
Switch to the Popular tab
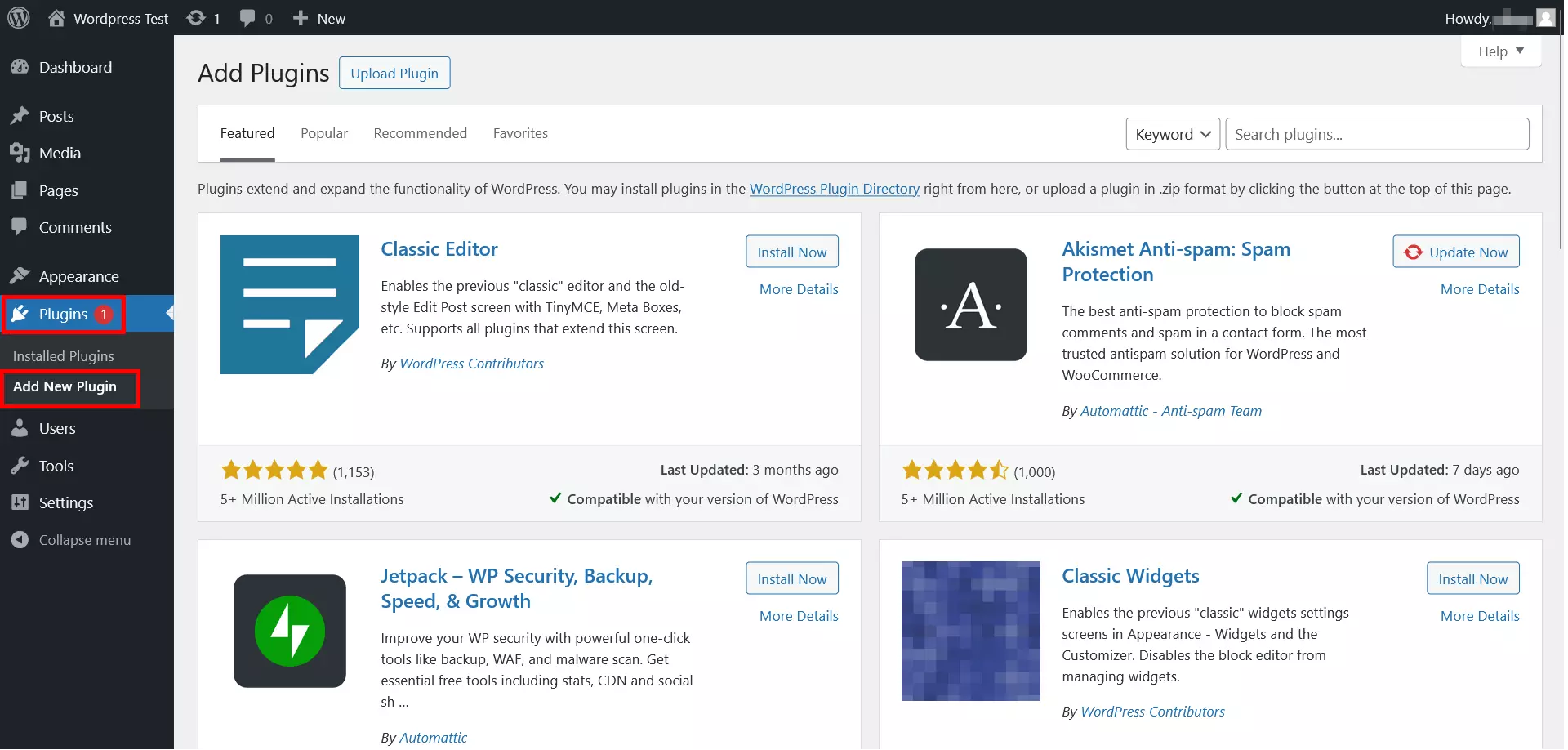click(x=324, y=133)
